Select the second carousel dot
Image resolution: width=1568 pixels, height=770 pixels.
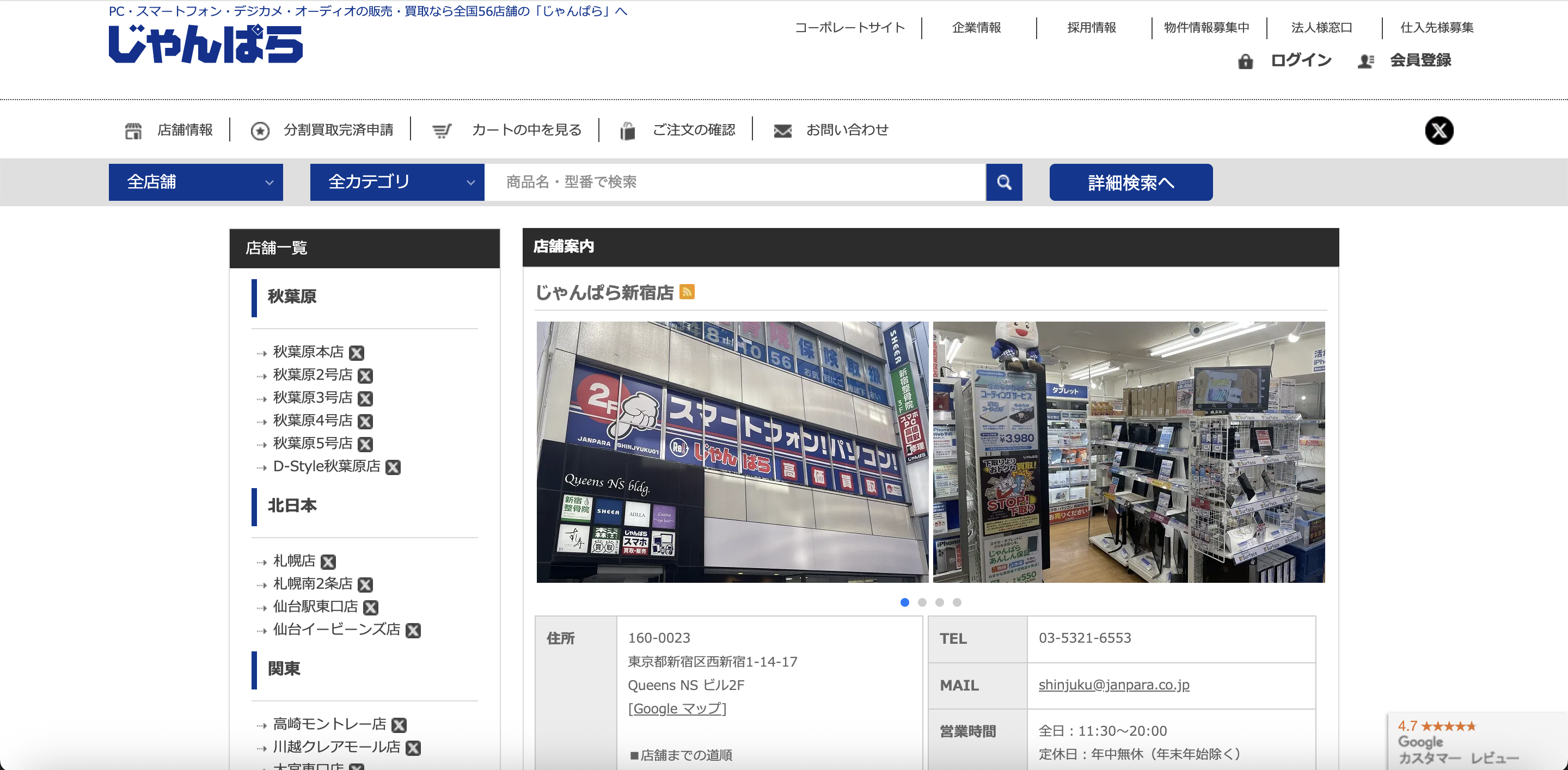pyautogui.click(x=922, y=602)
